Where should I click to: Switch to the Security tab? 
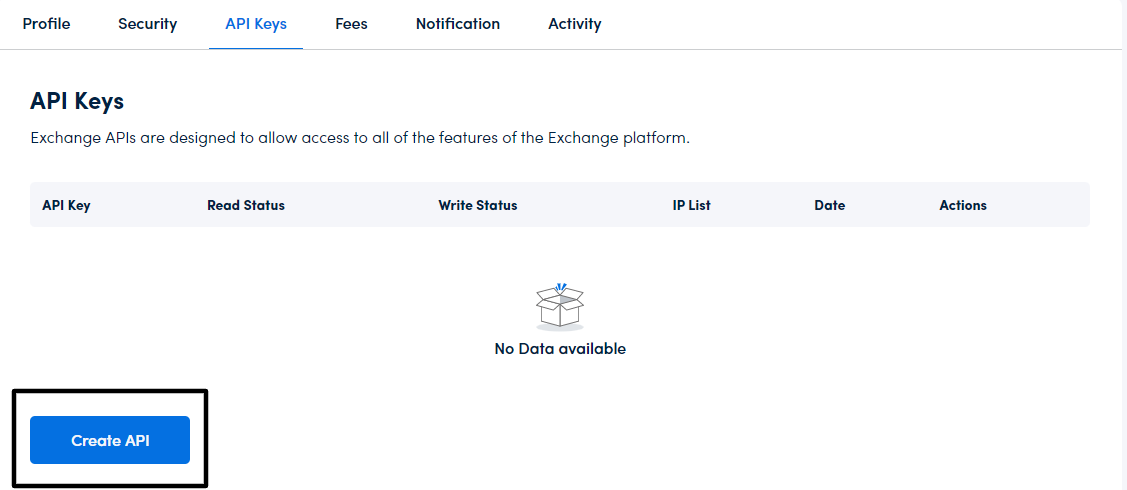tap(147, 23)
